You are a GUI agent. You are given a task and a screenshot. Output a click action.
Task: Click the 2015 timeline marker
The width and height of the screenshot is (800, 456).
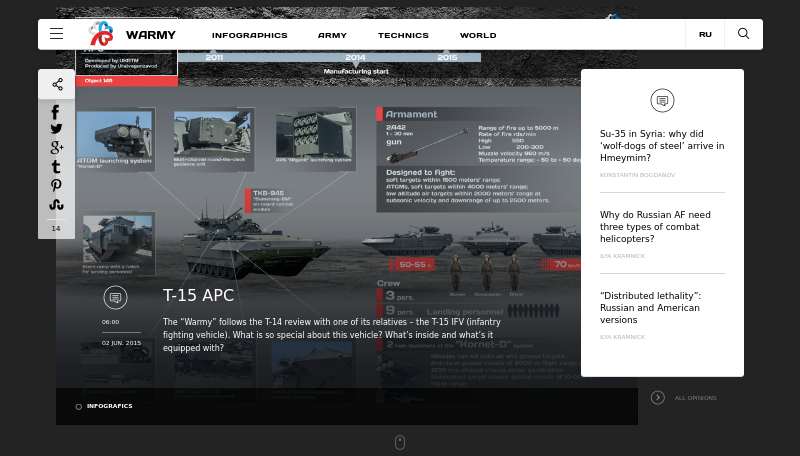click(x=447, y=57)
